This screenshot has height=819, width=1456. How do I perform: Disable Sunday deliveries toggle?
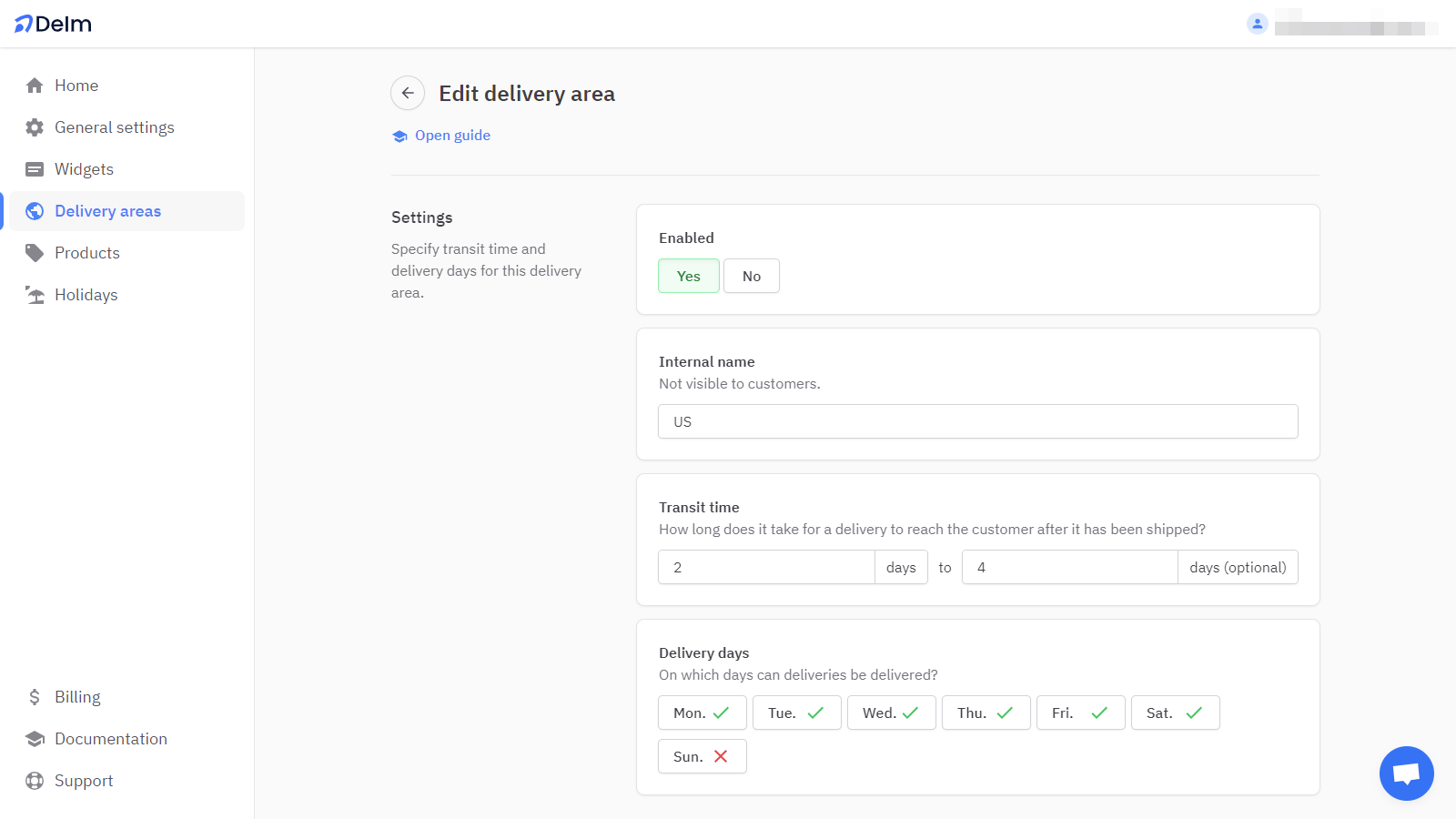click(x=702, y=755)
